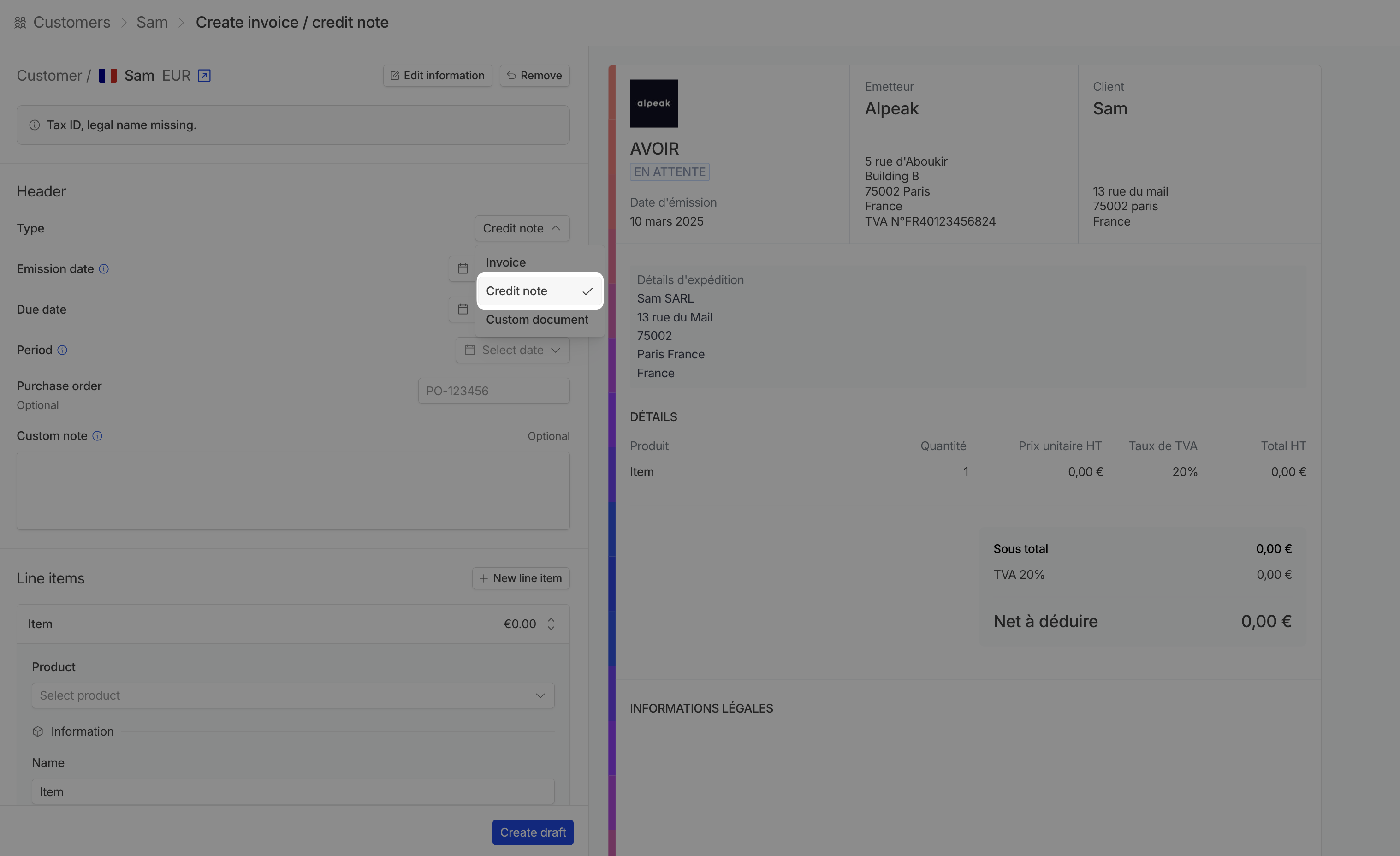The width and height of the screenshot is (1400, 856).
Task: Expand the Select product dropdown
Action: pyautogui.click(x=293, y=695)
